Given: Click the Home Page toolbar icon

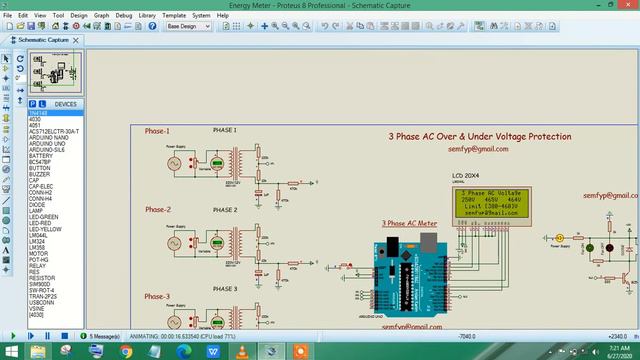Looking at the screenshot, I should point(55,26).
